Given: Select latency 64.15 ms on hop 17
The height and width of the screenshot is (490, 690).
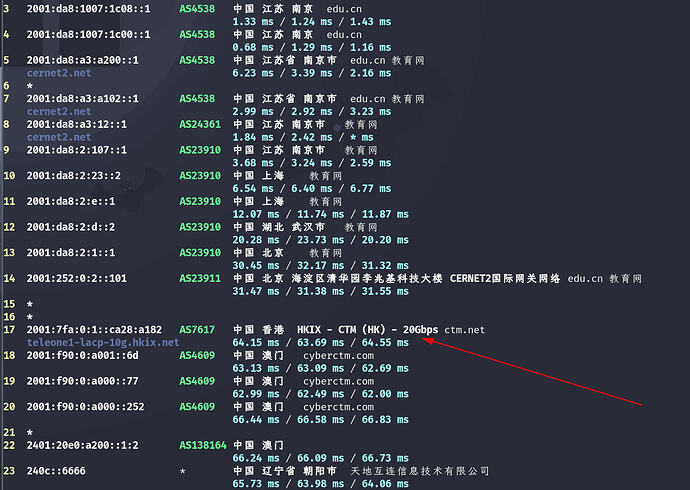Looking at the screenshot, I should (x=256, y=343).
